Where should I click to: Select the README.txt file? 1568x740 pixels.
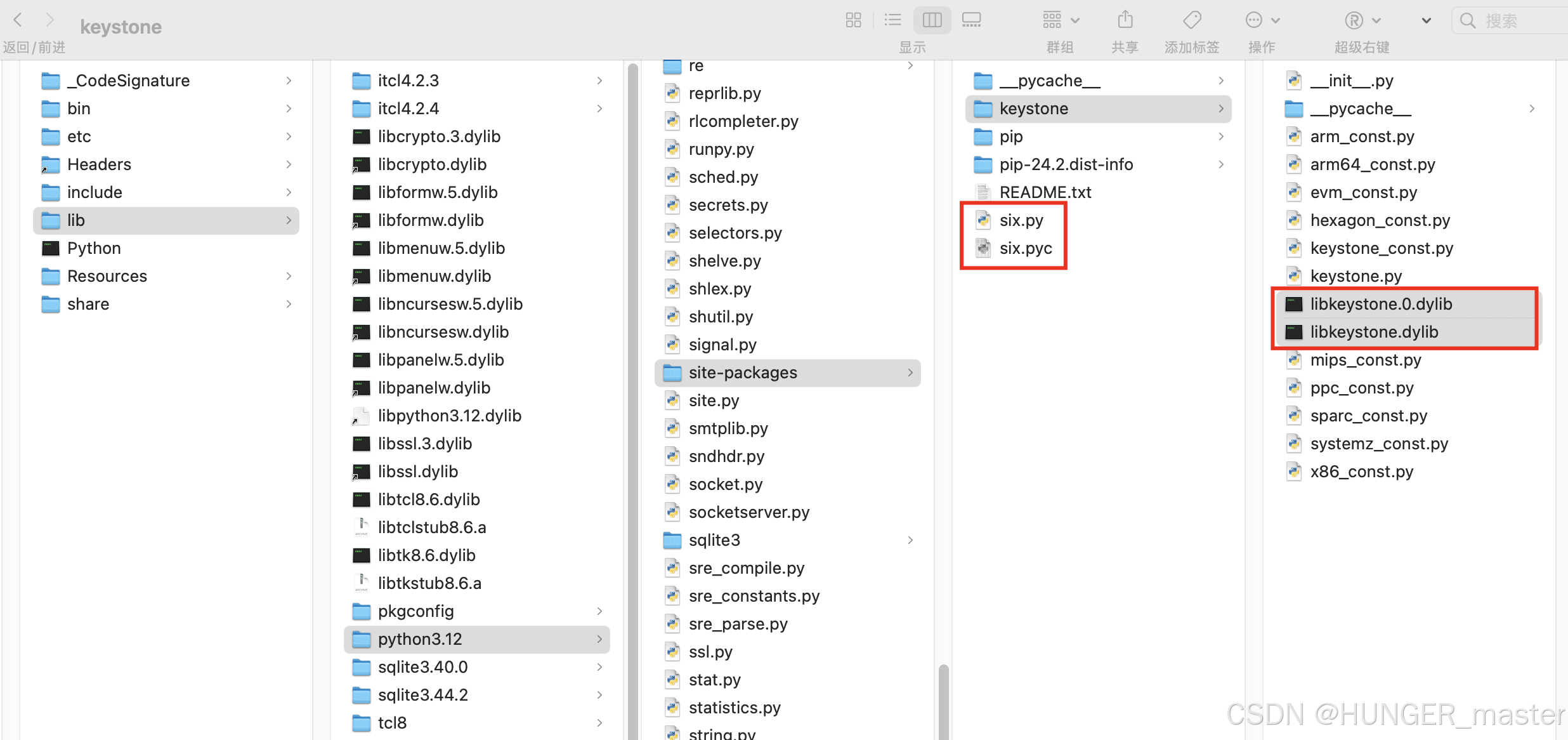(1045, 192)
